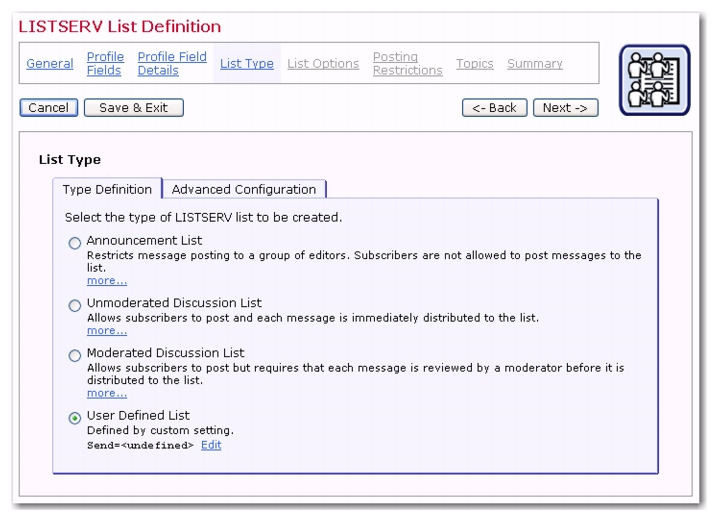Click the 'Unmoderated Discussion List' label text
This screenshot has width=718, height=520.
pyautogui.click(x=174, y=303)
